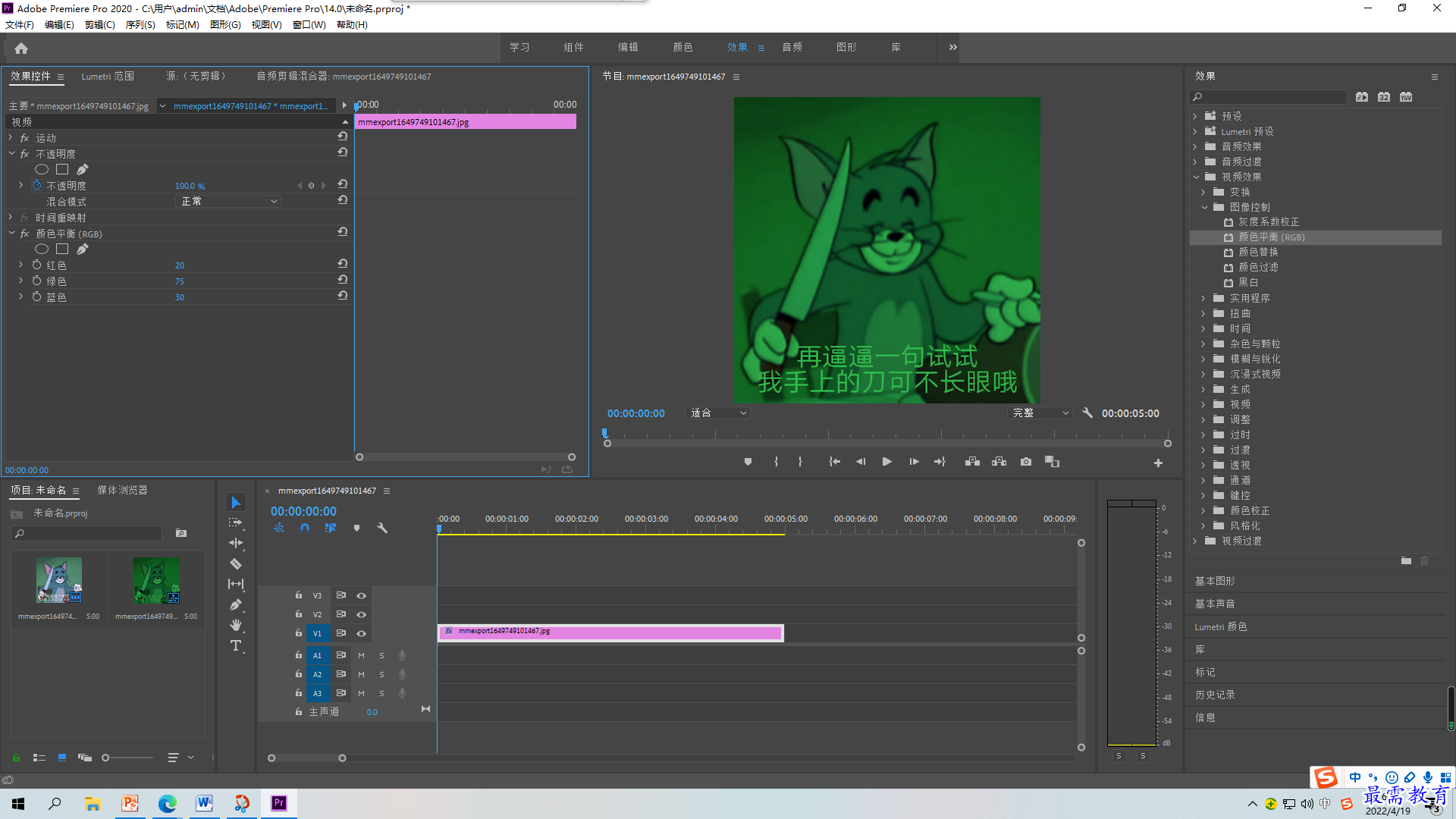Image resolution: width=1456 pixels, height=819 pixels.
Task: Toggle linked selection in timeline
Action: click(x=331, y=528)
